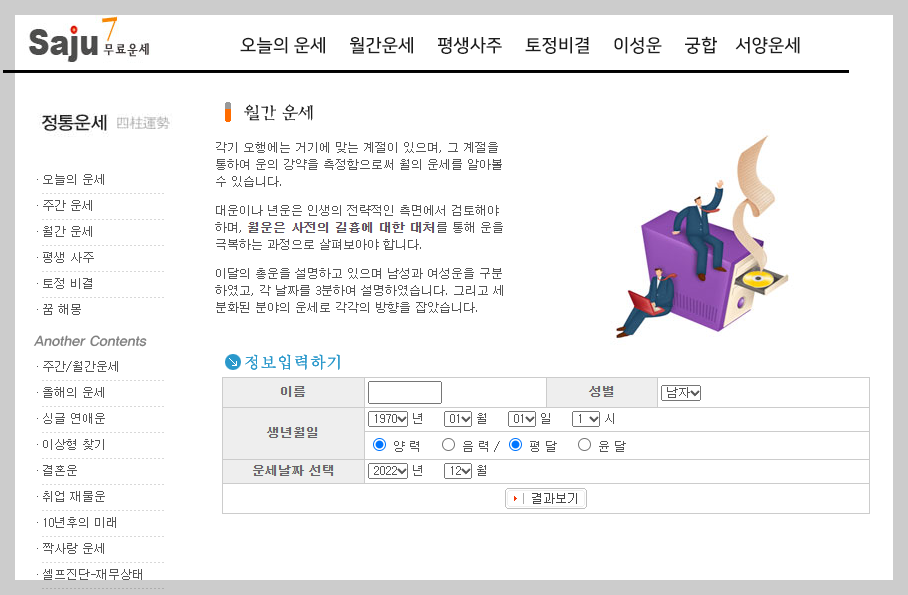
Task: Open 이상형 찾기 link
Action: [x=74, y=444]
